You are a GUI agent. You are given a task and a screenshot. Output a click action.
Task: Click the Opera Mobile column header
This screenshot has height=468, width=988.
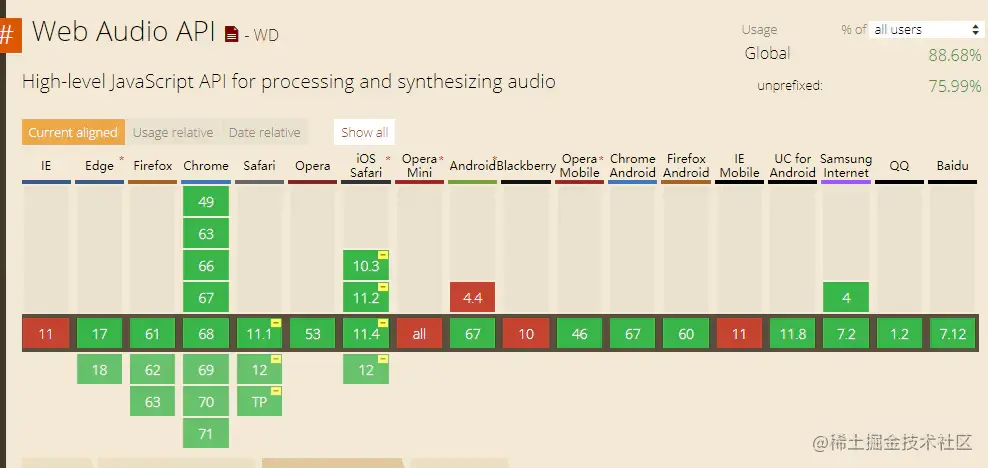point(580,166)
